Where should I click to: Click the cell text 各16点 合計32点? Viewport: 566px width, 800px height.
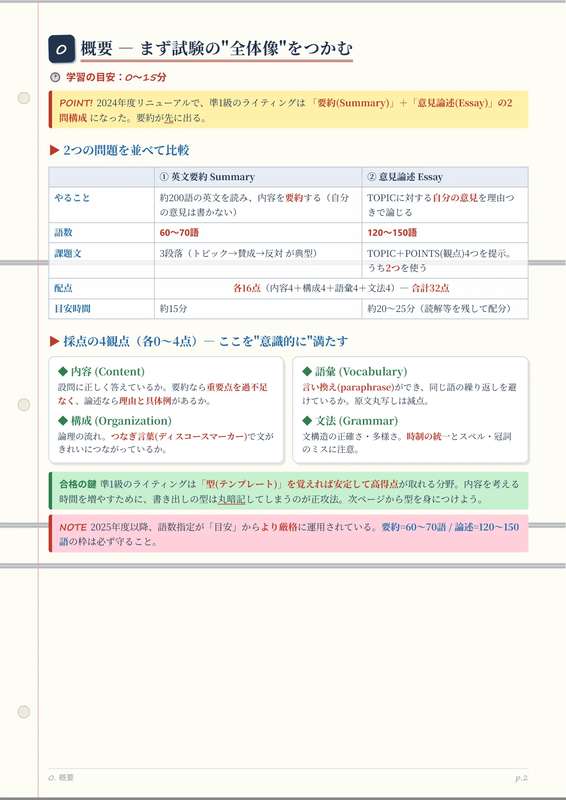click(341, 288)
